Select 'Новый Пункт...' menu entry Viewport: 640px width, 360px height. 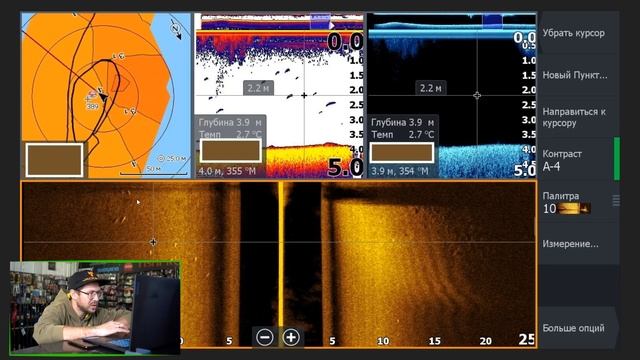(575, 75)
